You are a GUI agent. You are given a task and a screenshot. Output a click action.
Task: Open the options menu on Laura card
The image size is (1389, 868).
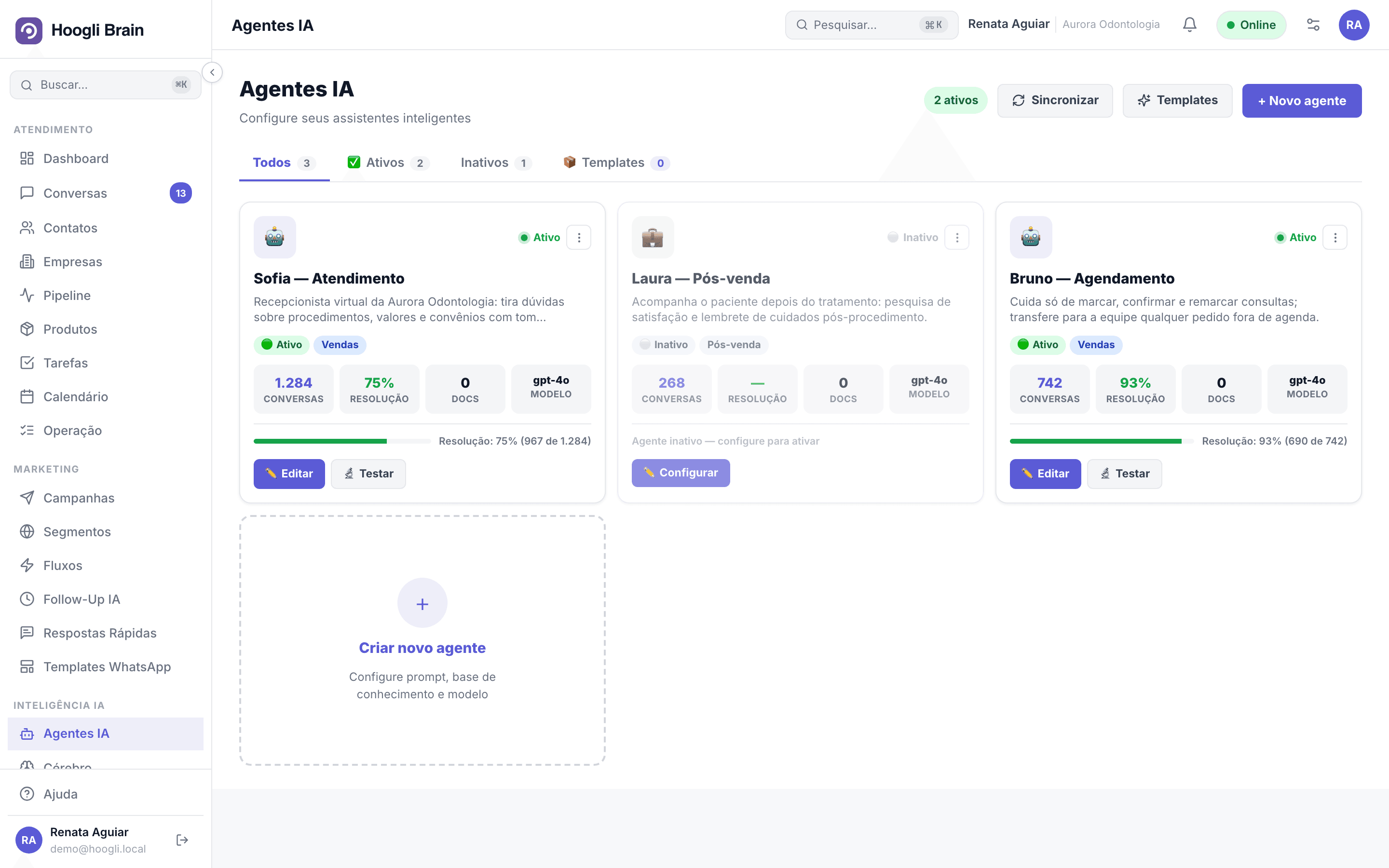pyautogui.click(x=957, y=237)
